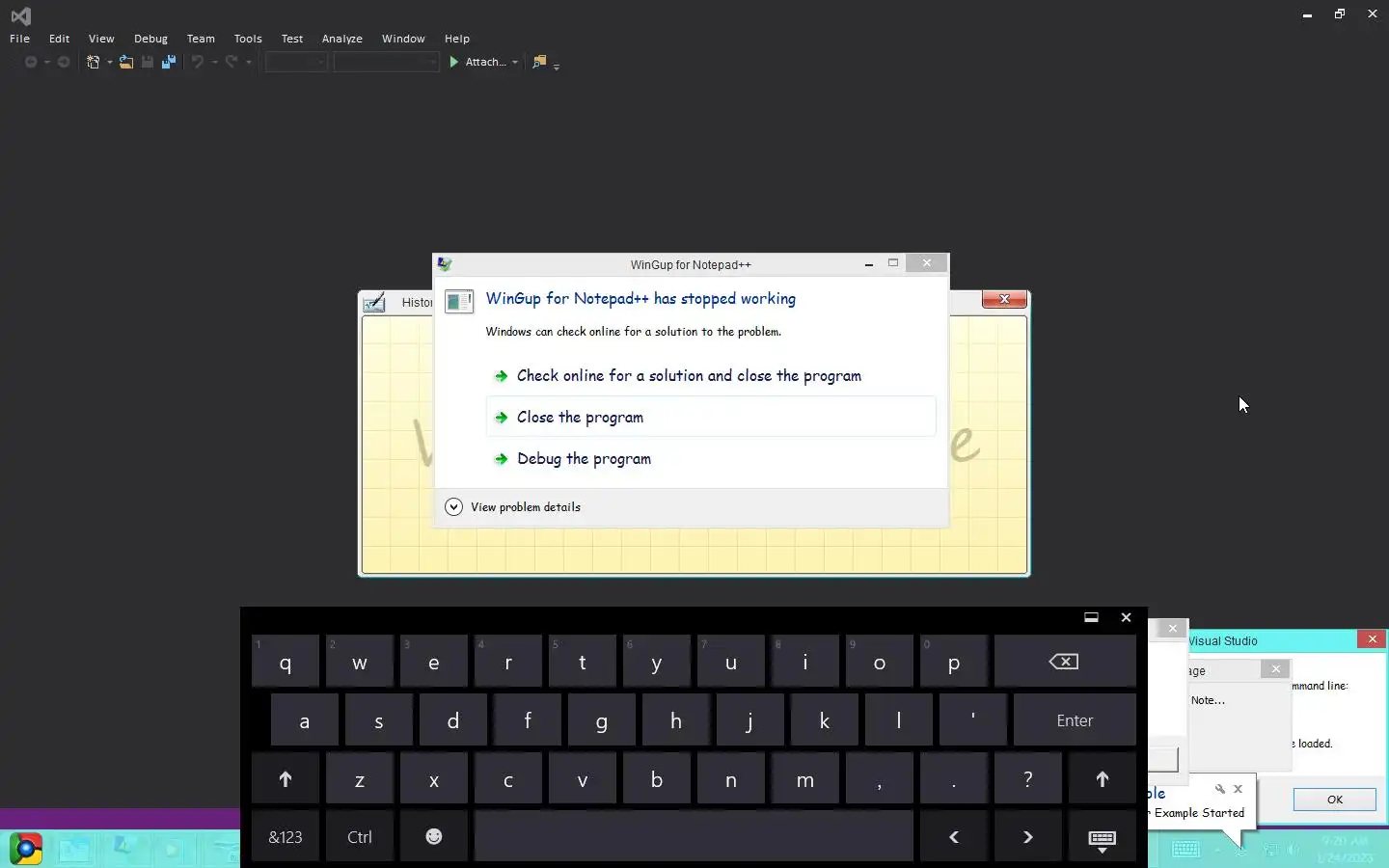Tap the left Shift arrow key
This screenshot has height=868, width=1389.
tap(286, 779)
